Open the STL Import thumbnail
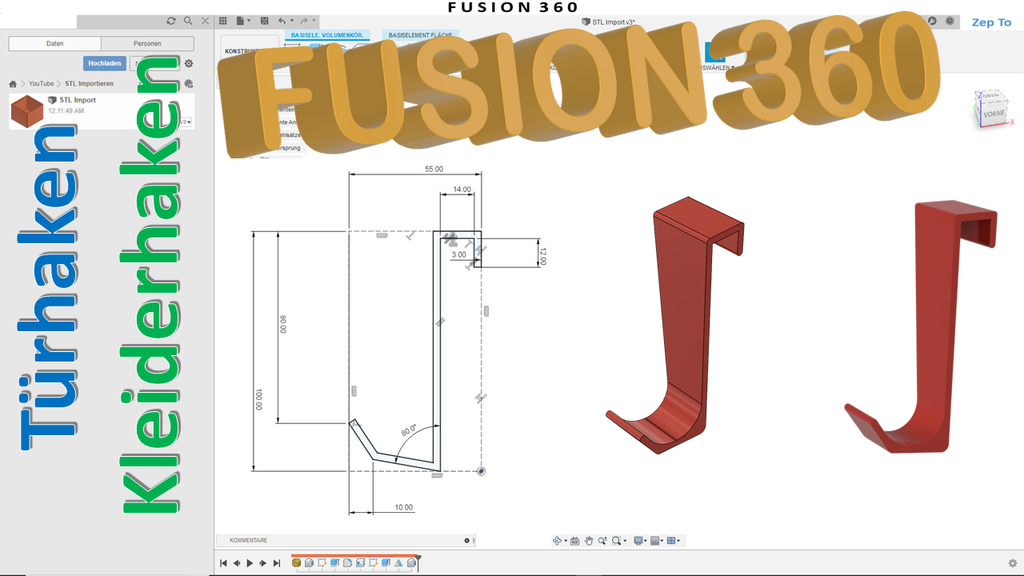The image size is (1024, 576). pos(27,111)
